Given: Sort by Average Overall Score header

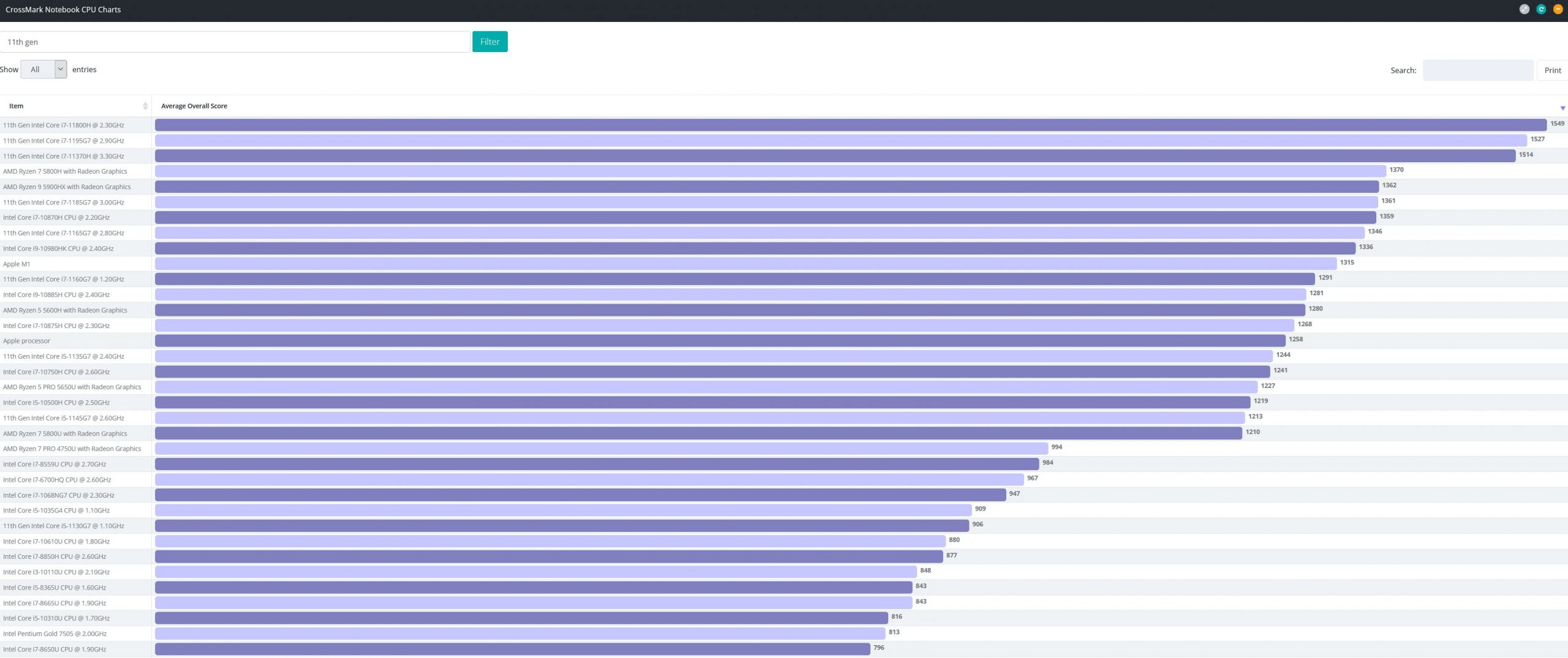Looking at the screenshot, I should click(194, 106).
